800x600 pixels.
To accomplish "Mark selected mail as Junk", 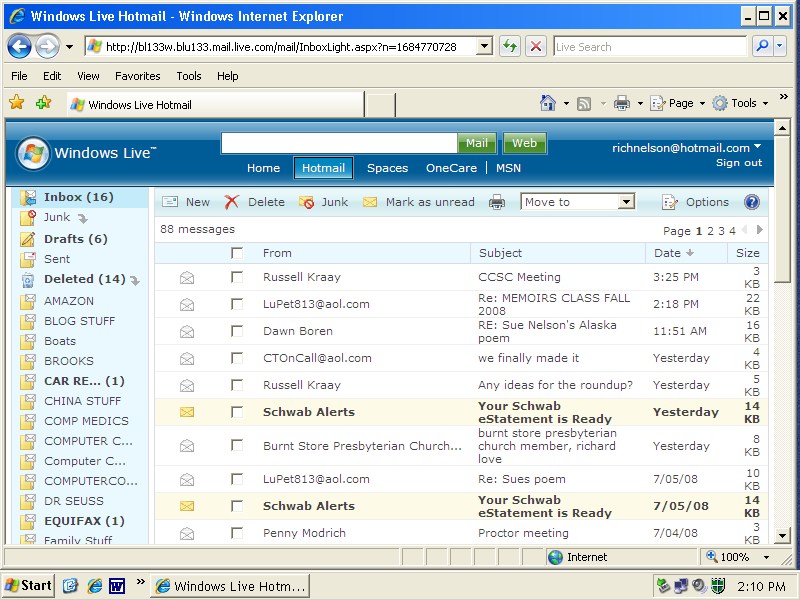I will click(306, 201).
